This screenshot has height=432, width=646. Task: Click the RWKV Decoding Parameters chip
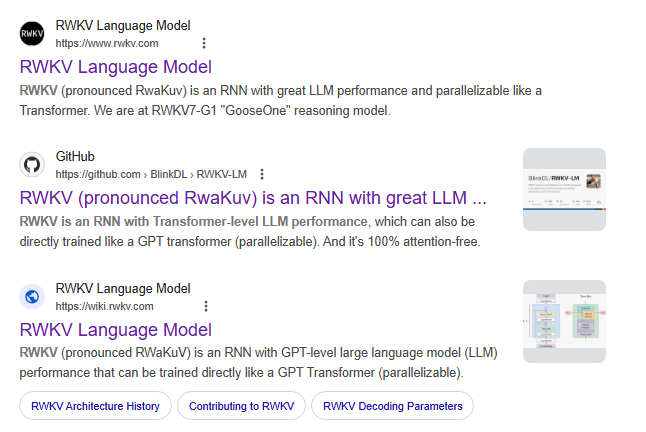pos(393,406)
